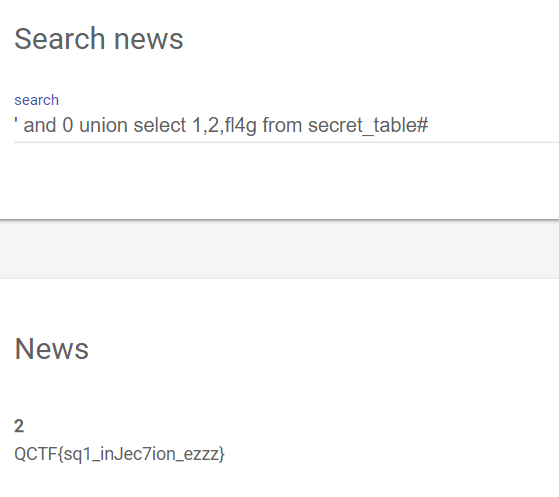Image resolution: width=559 pixels, height=497 pixels.
Task: Click the '1,2,' portion of the query
Action: (x=208, y=126)
